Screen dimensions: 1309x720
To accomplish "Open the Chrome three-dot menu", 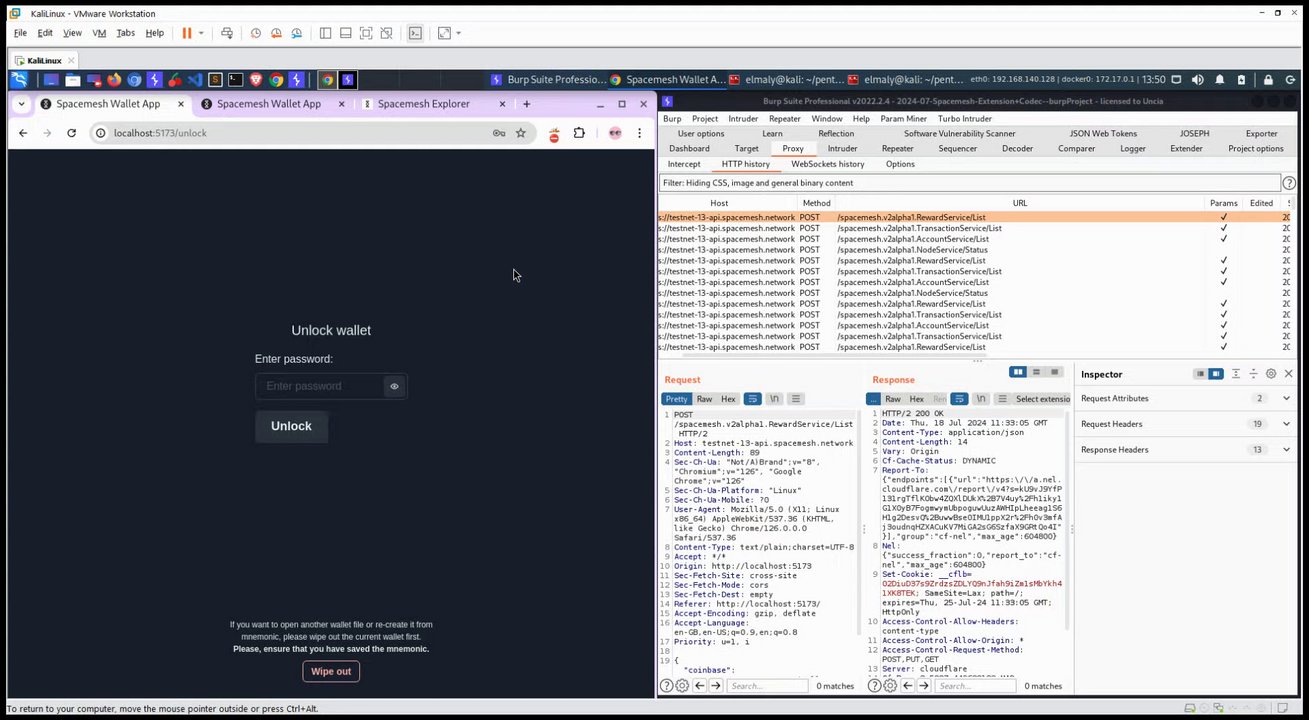I will click(639, 133).
